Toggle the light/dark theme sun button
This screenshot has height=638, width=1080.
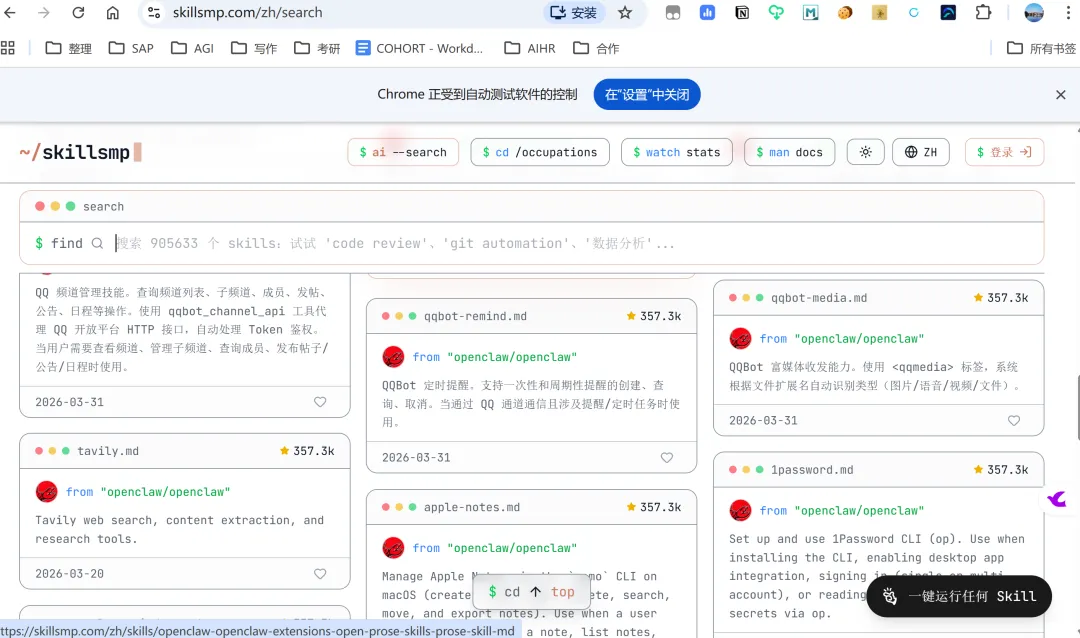point(866,152)
